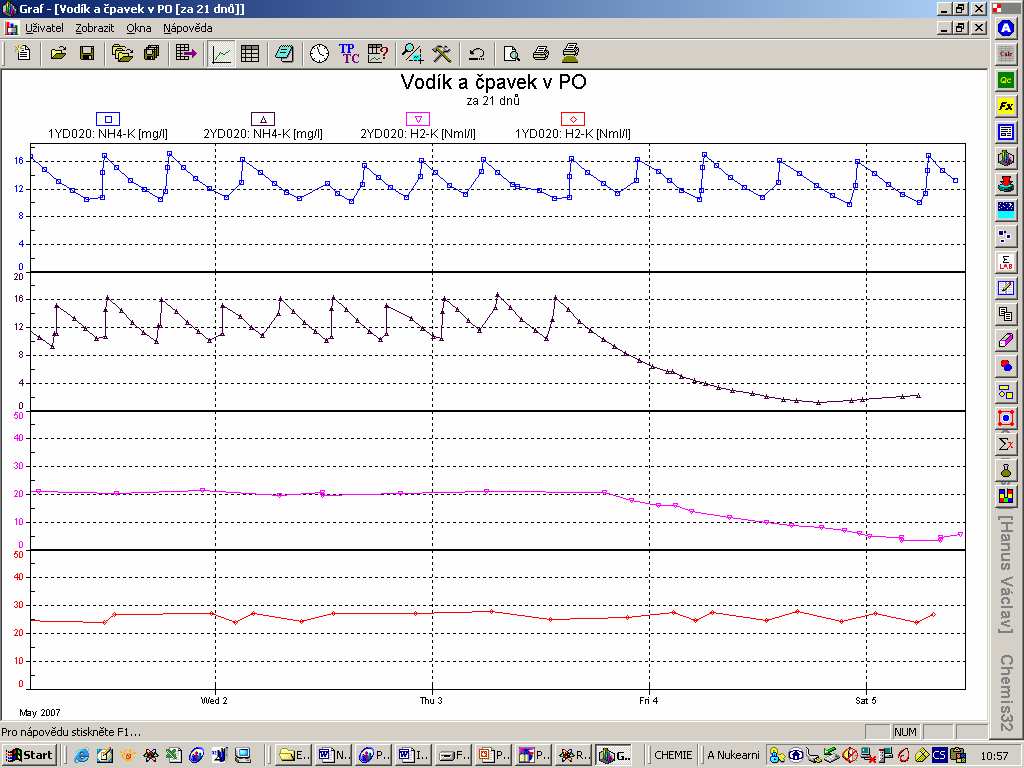Click the TP TC toolbar icon
Image resolution: width=1024 pixels, height=768 pixels.
(349, 53)
